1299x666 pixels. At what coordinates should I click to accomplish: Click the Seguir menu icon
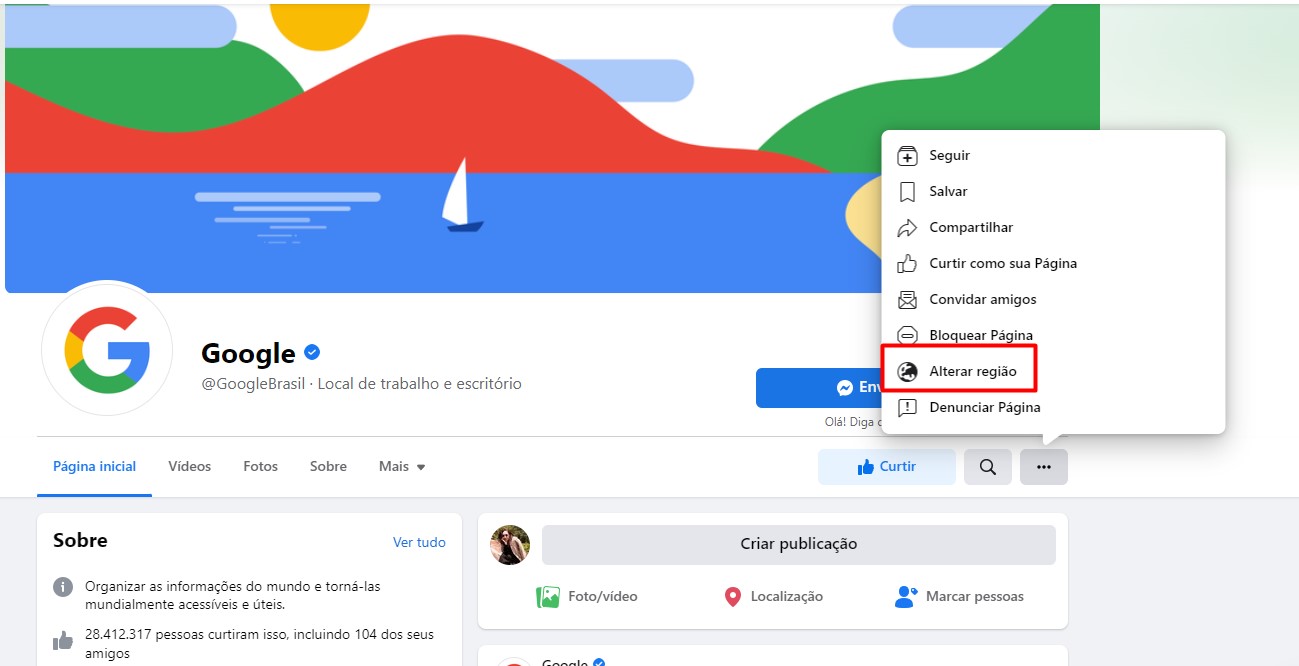click(x=907, y=156)
